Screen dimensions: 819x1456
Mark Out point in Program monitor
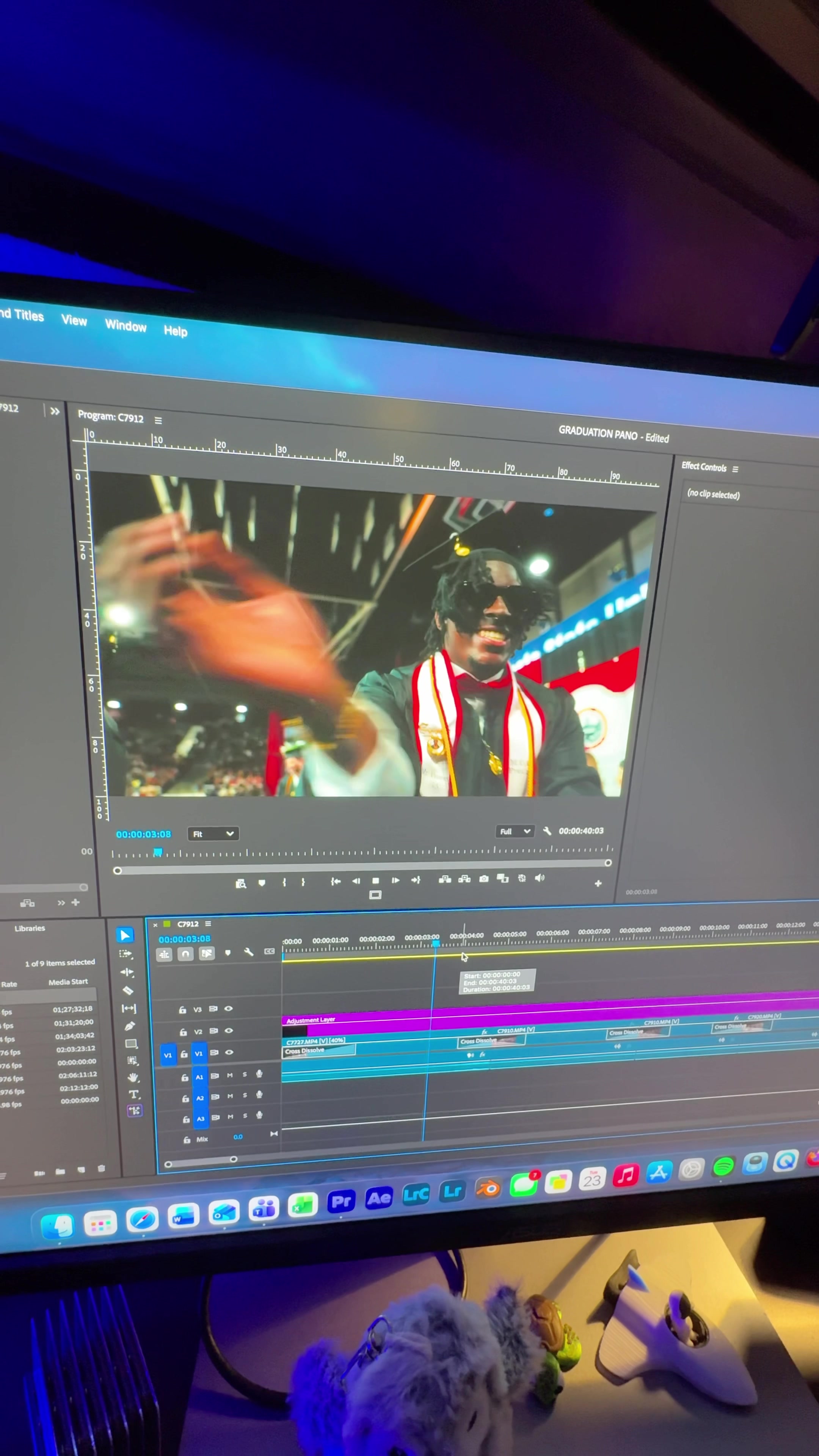[x=303, y=882]
